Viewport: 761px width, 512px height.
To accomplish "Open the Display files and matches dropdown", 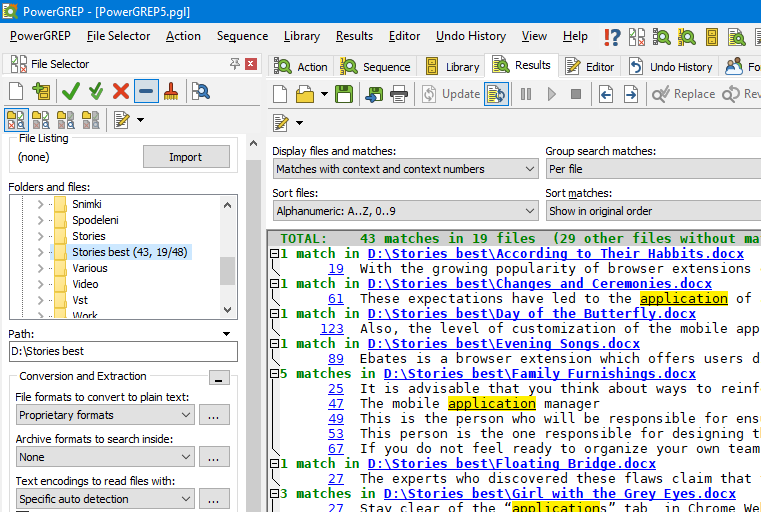I will click(405, 169).
